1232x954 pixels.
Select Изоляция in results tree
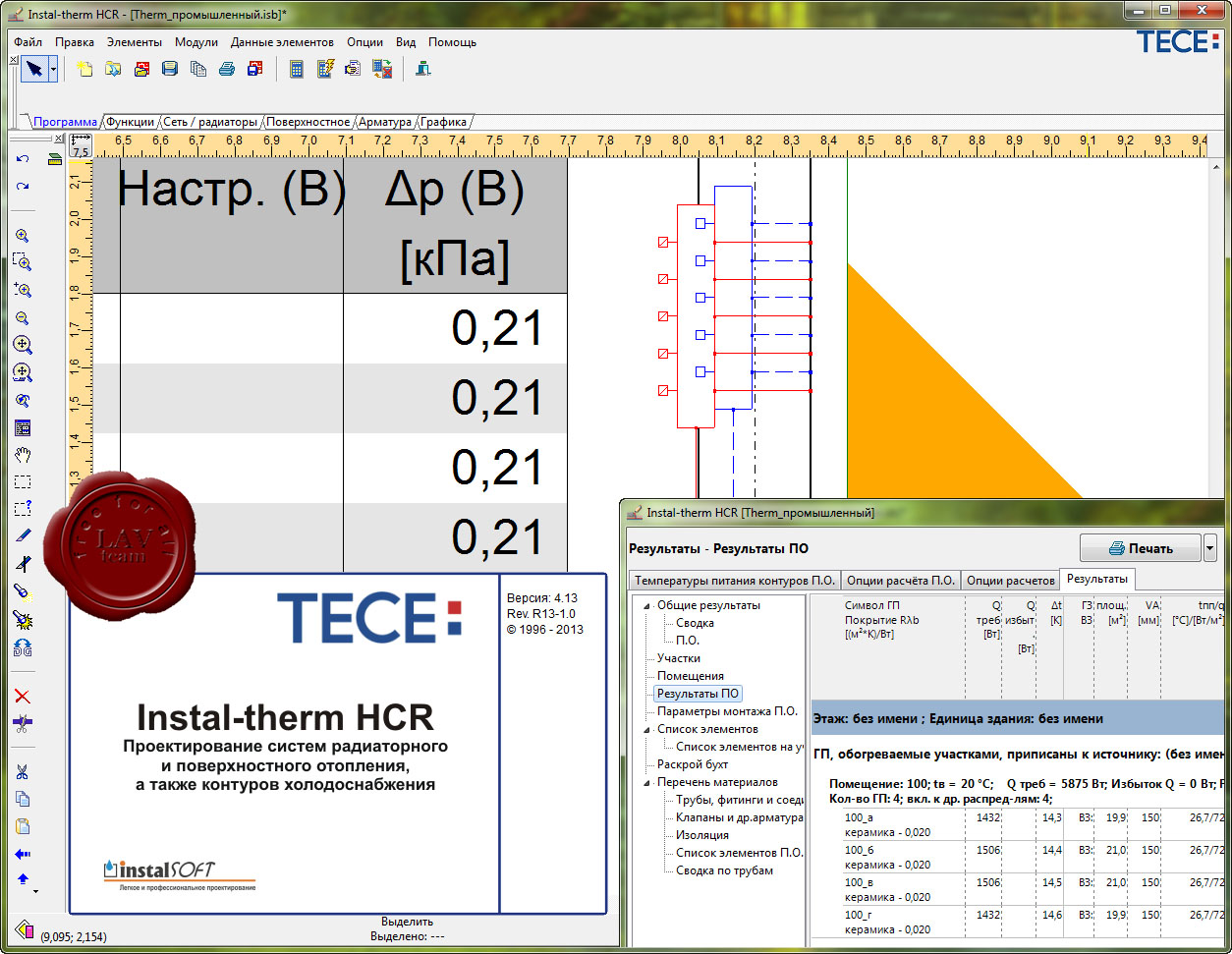pyautogui.click(x=702, y=835)
